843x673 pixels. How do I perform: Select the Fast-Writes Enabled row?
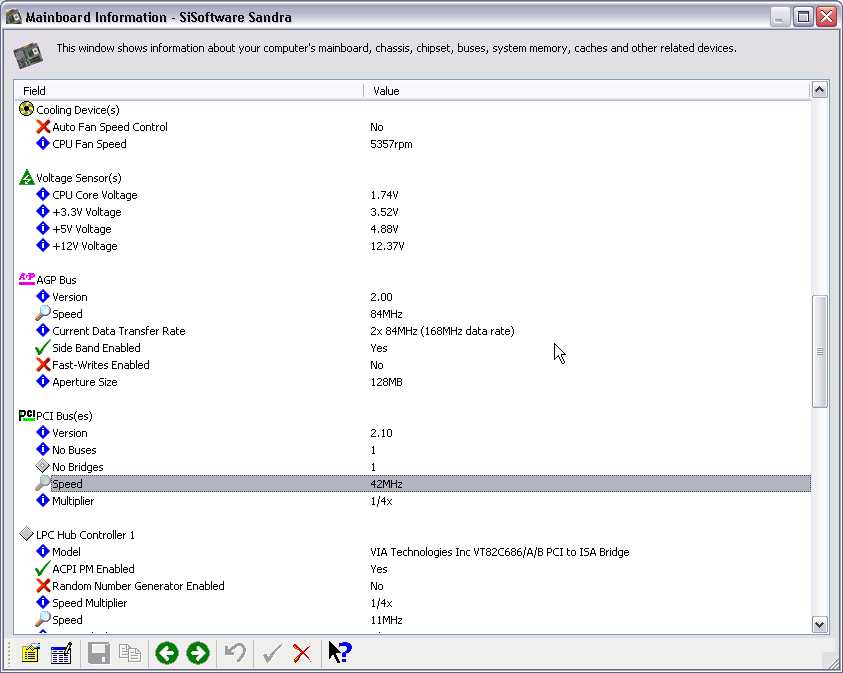(x=100, y=365)
